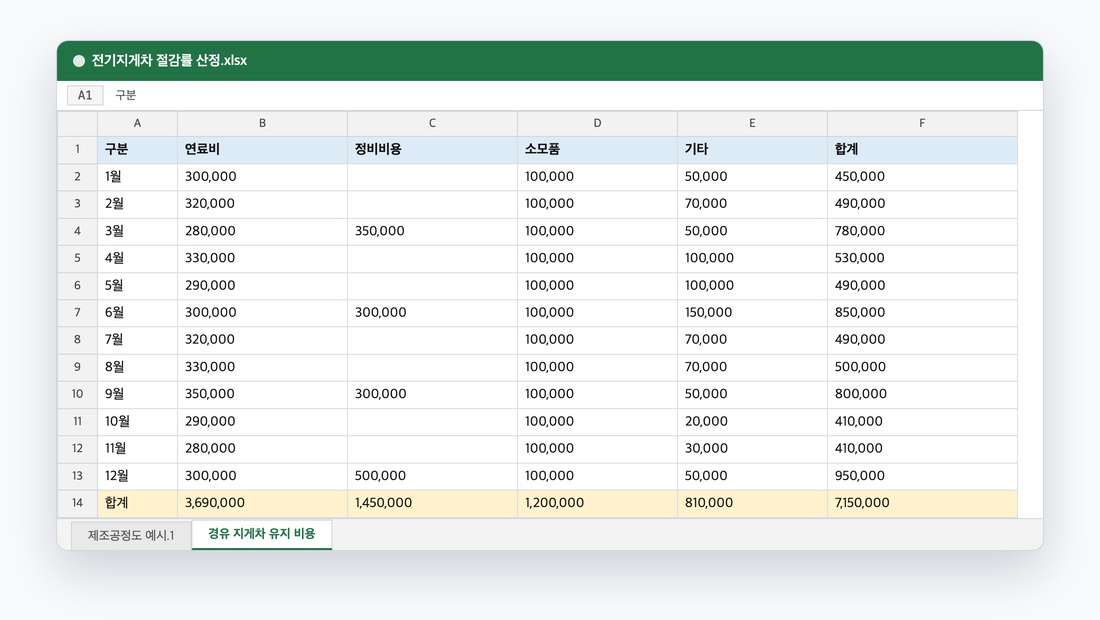Select column A header
The height and width of the screenshot is (620, 1100).
138,123
